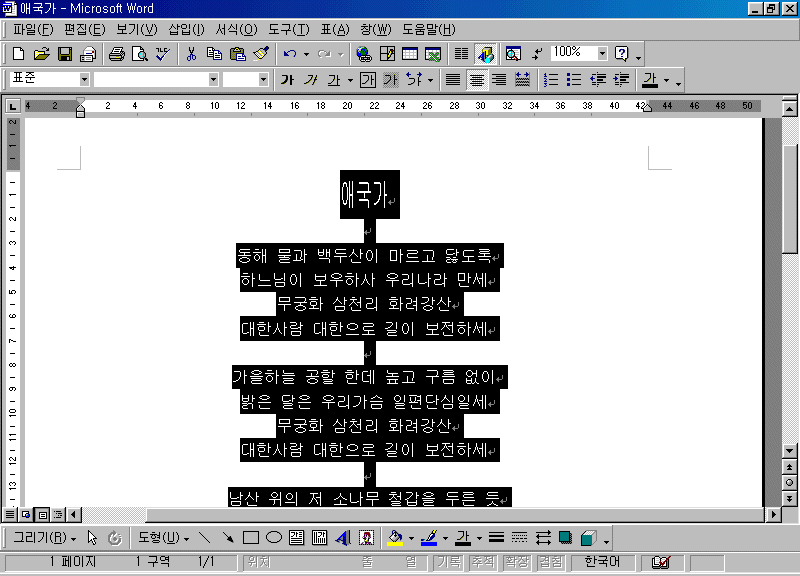
Task: Open the 편집(E) menu
Action: tap(85, 30)
